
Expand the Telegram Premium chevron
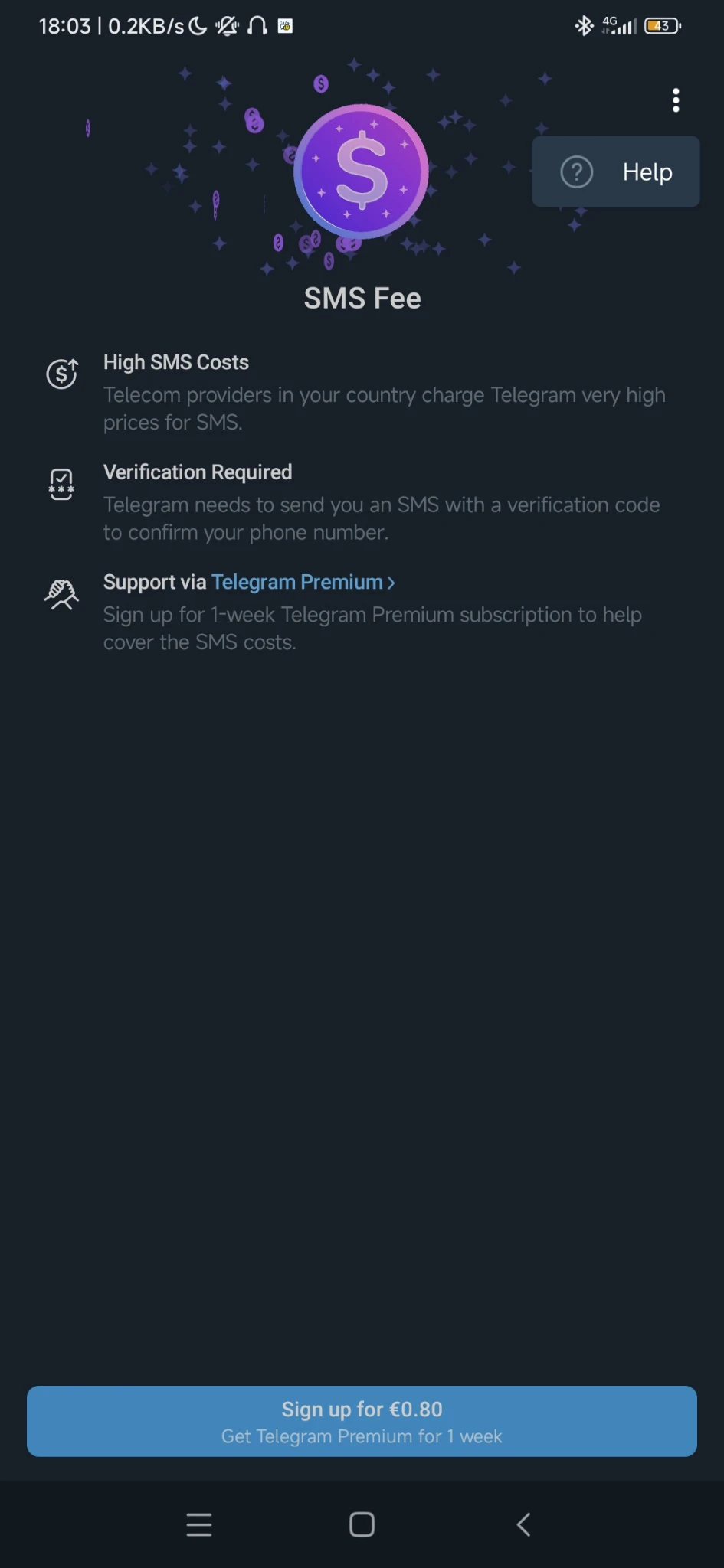coord(389,582)
